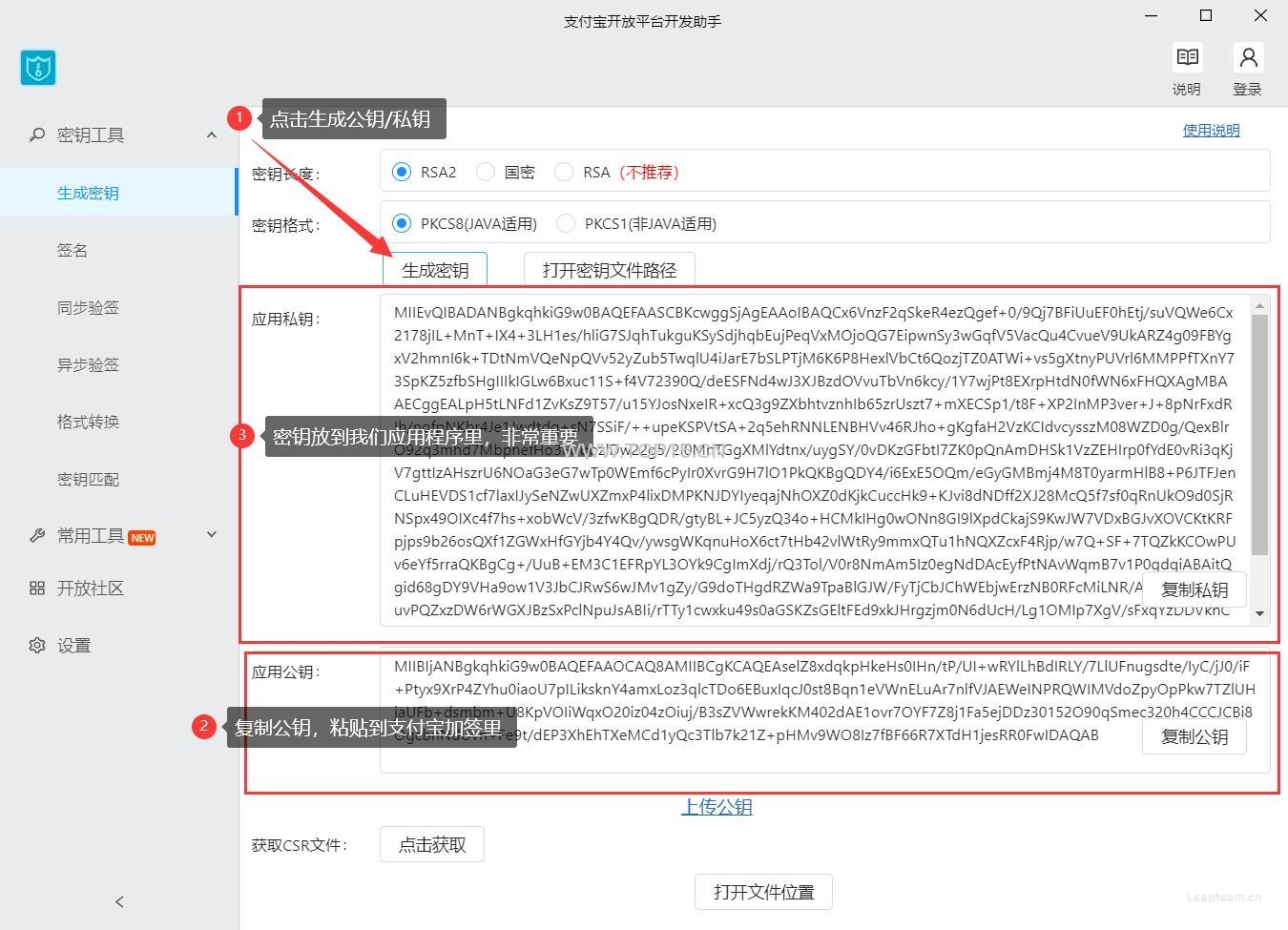Collapse the 密钥工具 menu chevron
Image resolution: width=1288 pixels, height=930 pixels.
click(212, 134)
